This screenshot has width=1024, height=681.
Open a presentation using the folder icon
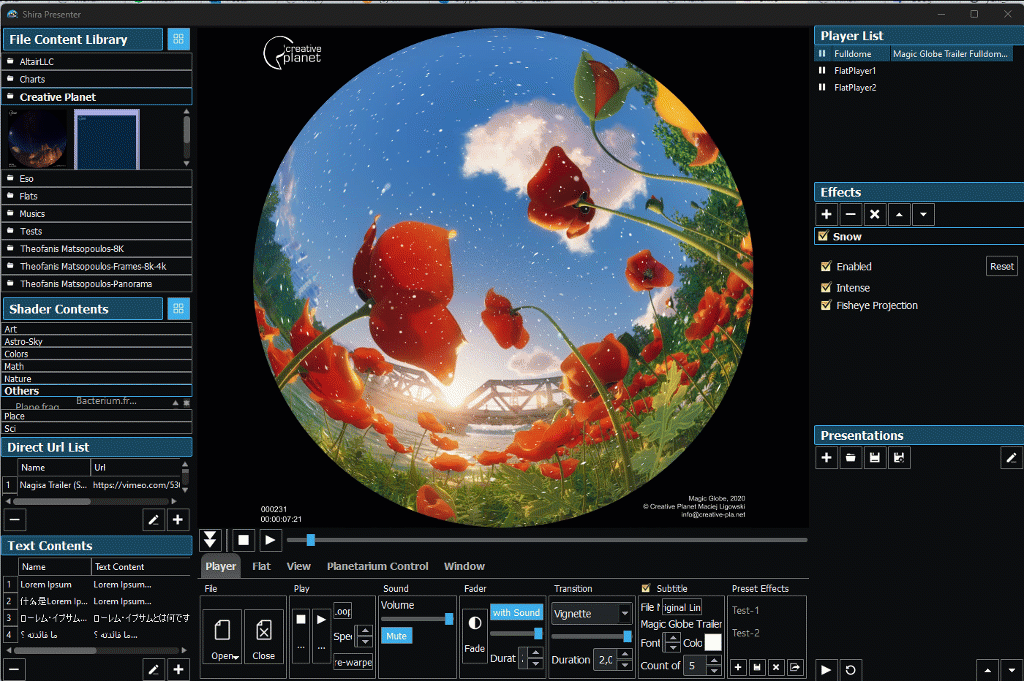coord(850,458)
